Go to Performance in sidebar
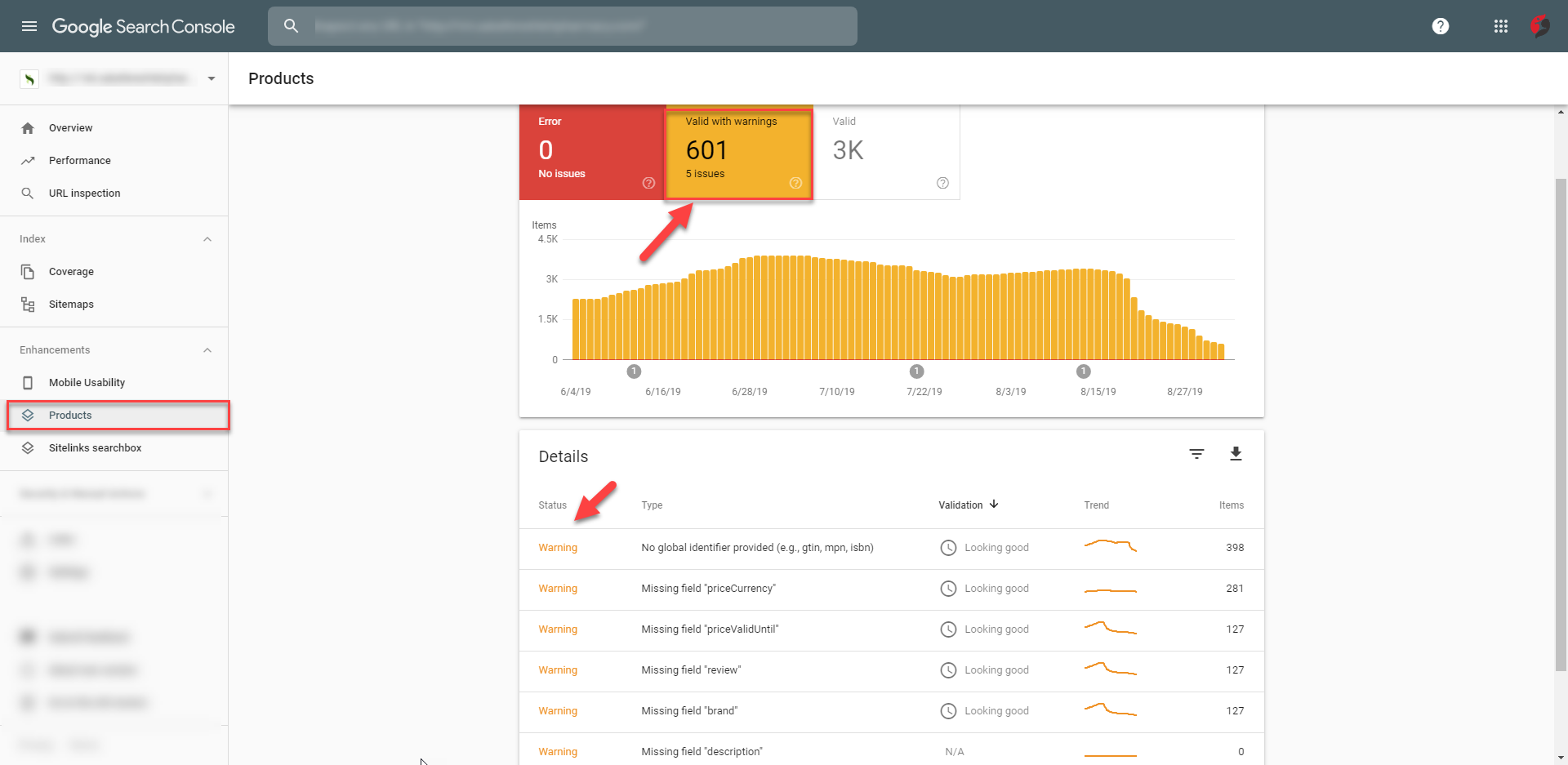 (x=79, y=161)
